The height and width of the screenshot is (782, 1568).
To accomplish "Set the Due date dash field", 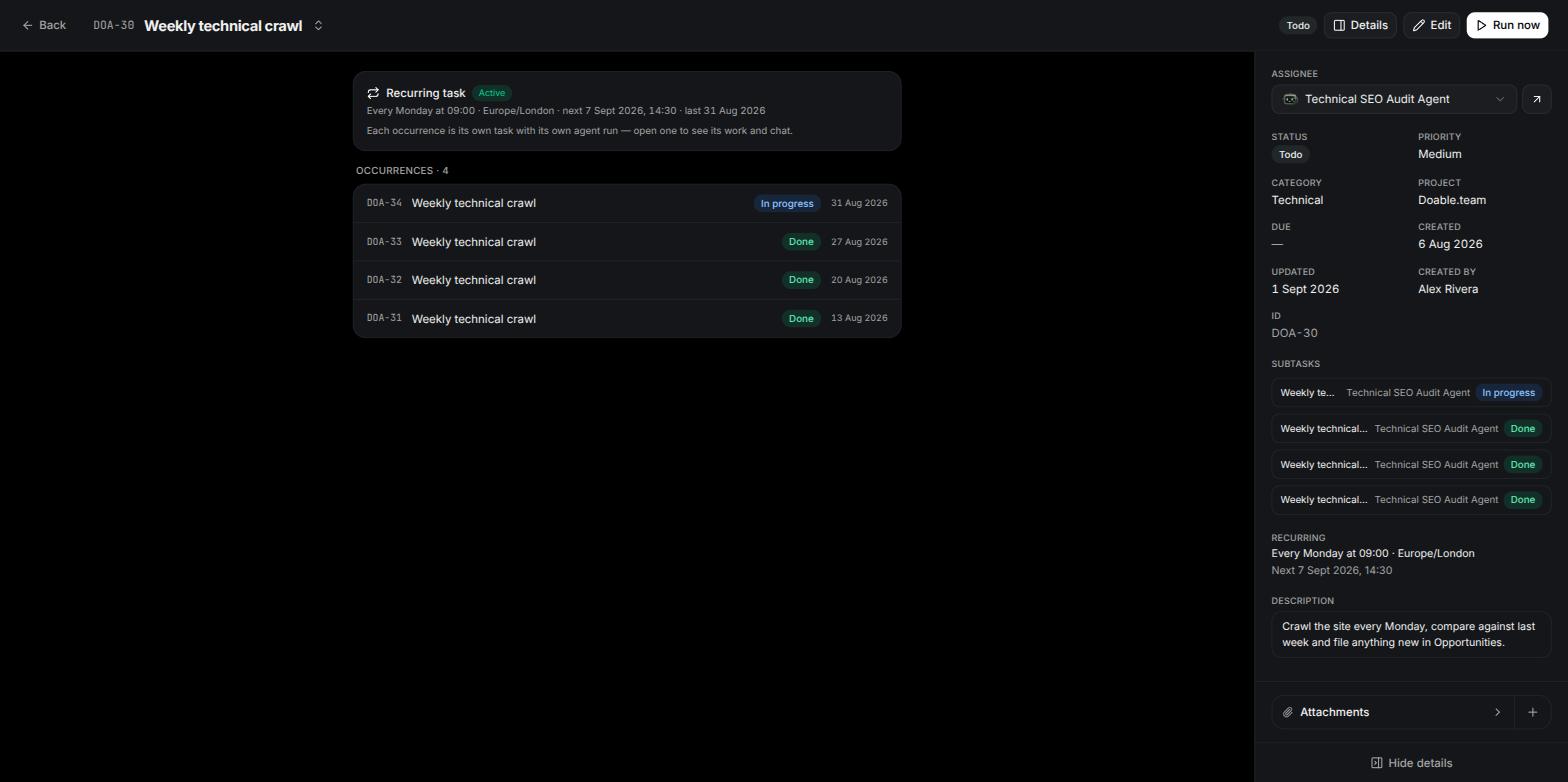I will tap(1277, 244).
